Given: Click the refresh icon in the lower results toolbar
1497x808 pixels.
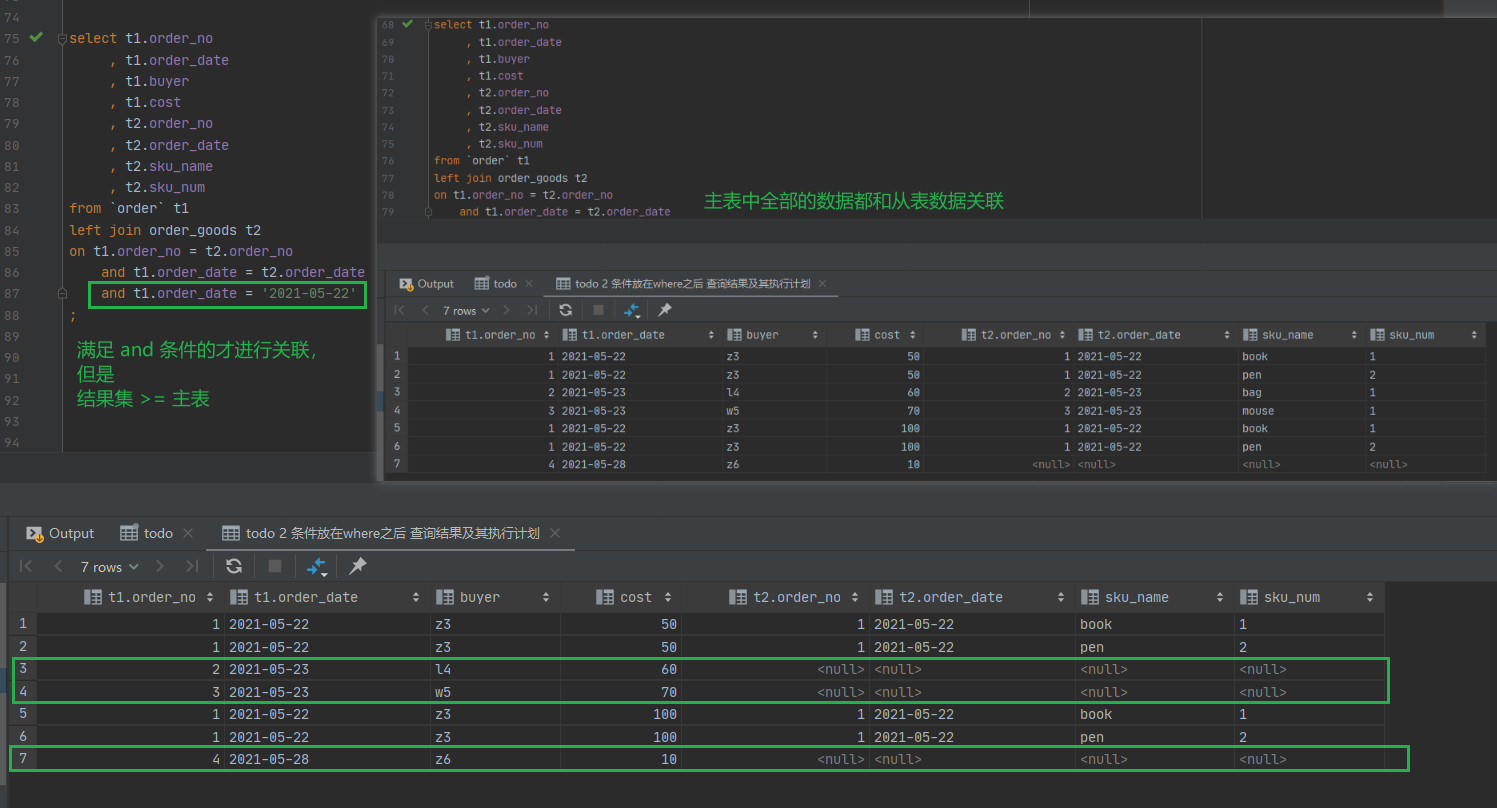Looking at the screenshot, I should point(234,566).
